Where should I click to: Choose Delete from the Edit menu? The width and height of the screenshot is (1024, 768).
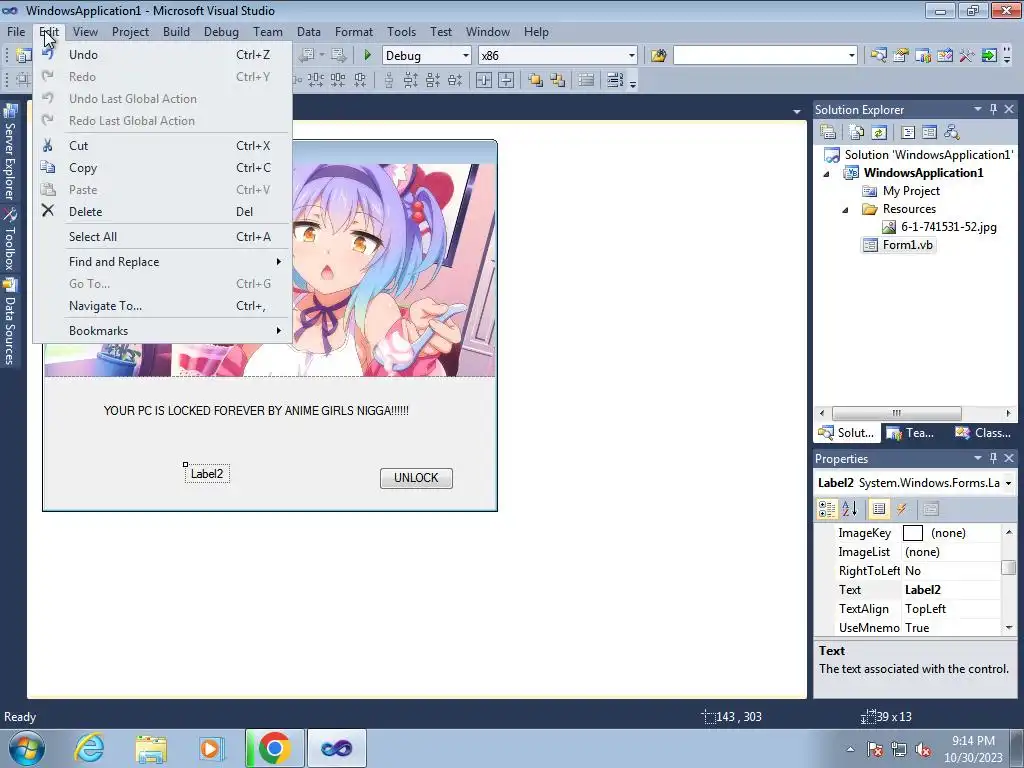pyautogui.click(x=163, y=212)
